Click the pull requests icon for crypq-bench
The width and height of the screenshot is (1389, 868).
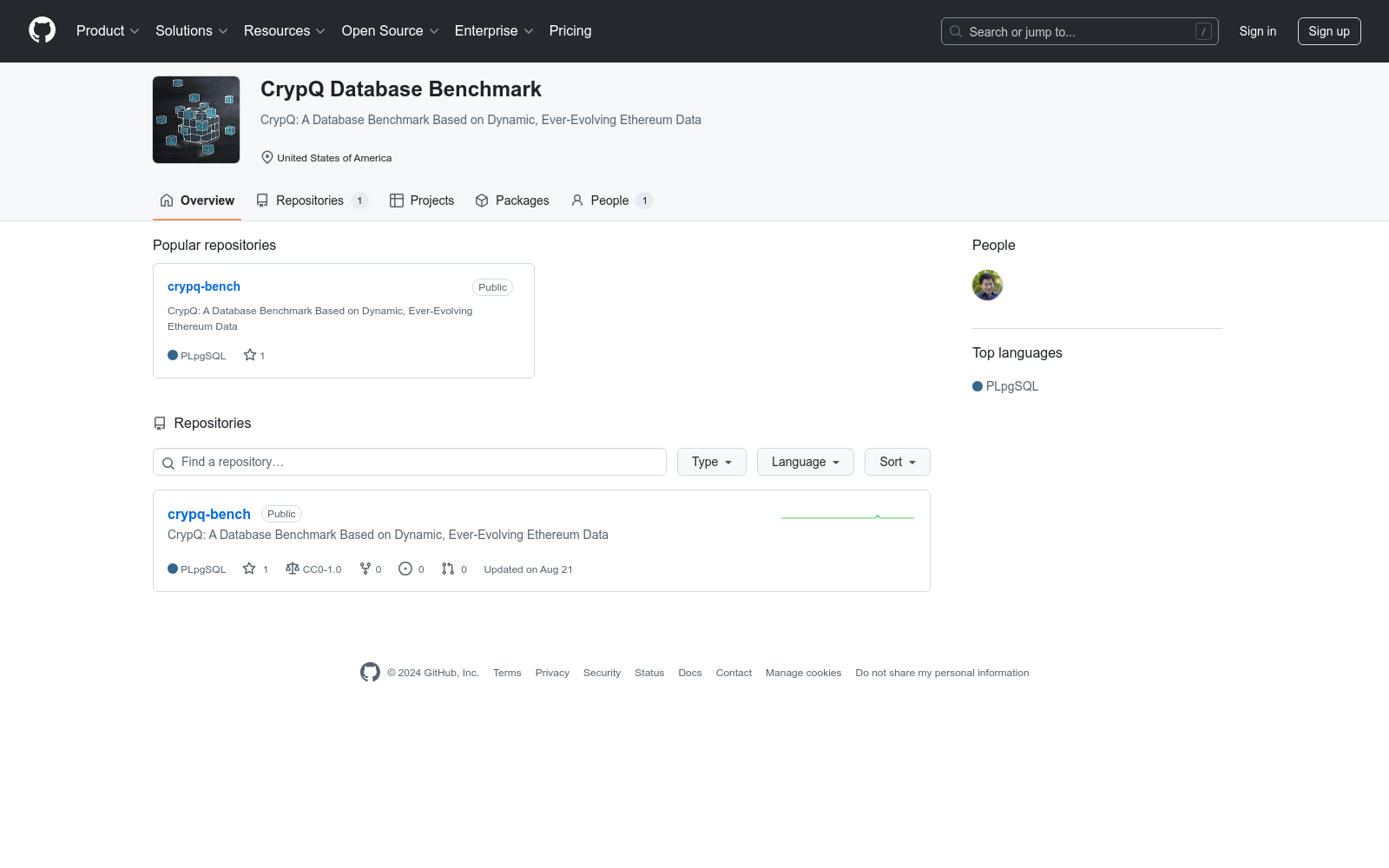[448, 569]
